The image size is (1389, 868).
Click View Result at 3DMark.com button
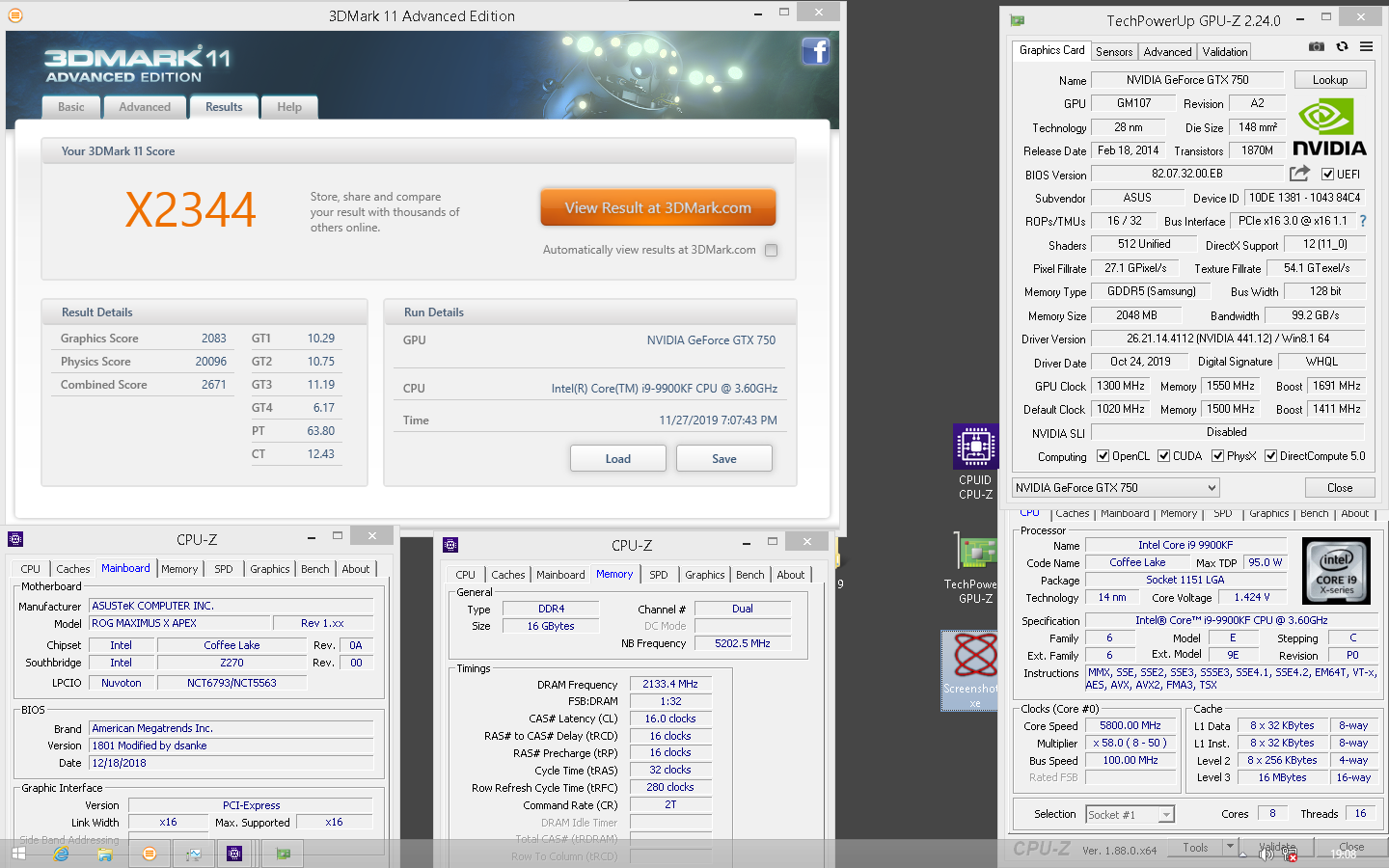click(x=658, y=207)
